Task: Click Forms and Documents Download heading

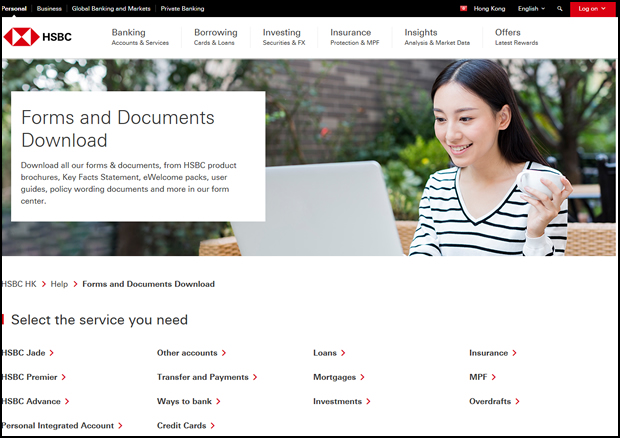Action: pos(118,129)
